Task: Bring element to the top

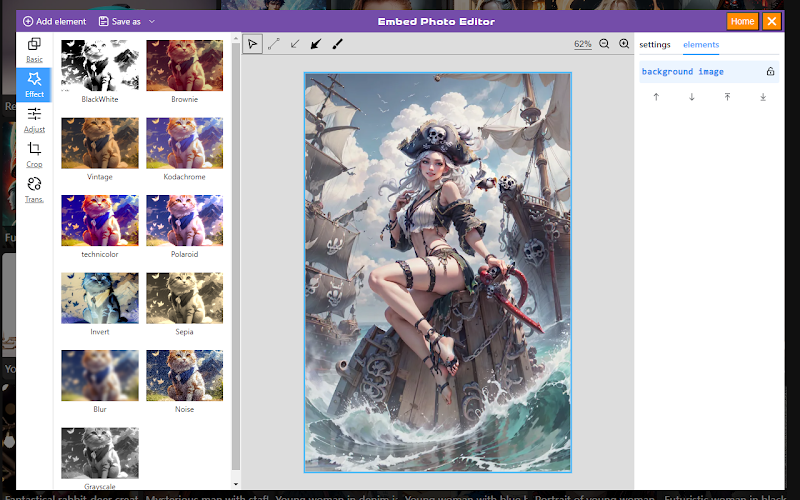Action: coord(728,97)
